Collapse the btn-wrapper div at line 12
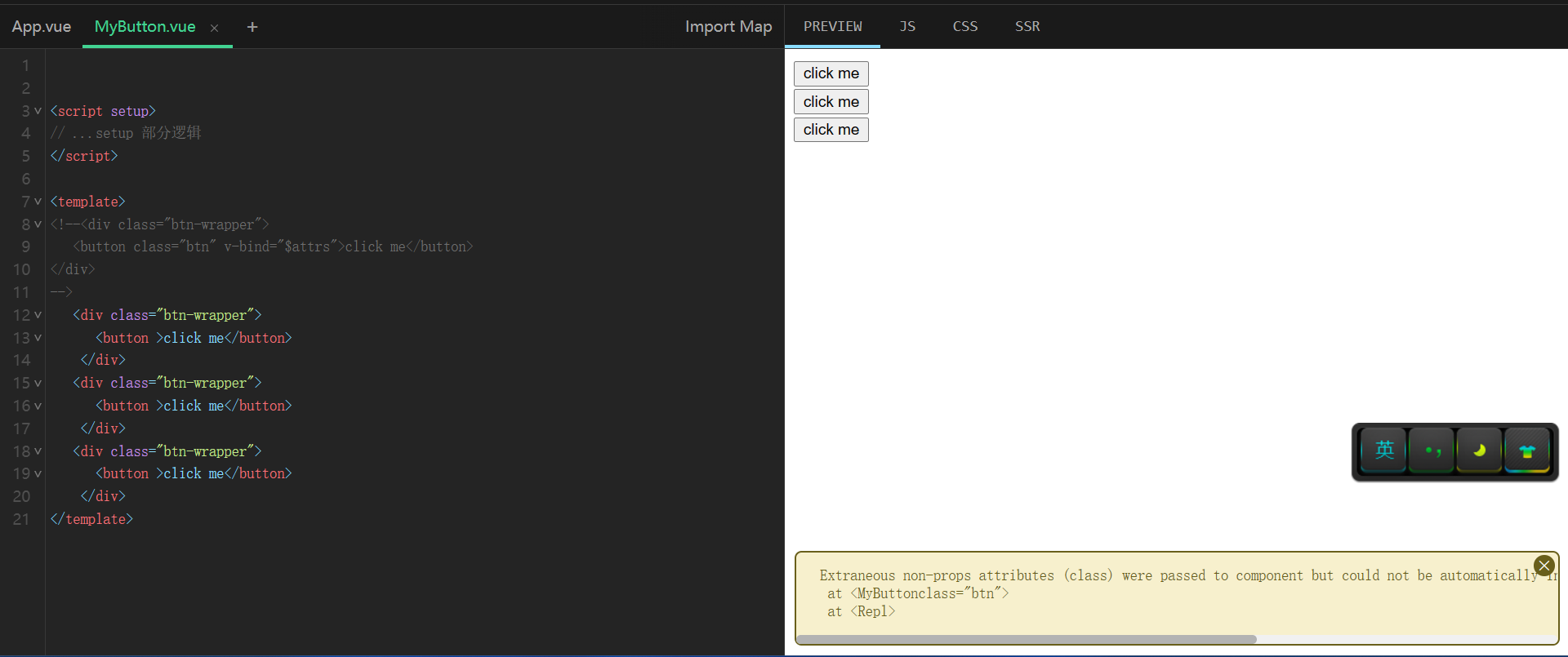 click(38, 315)
